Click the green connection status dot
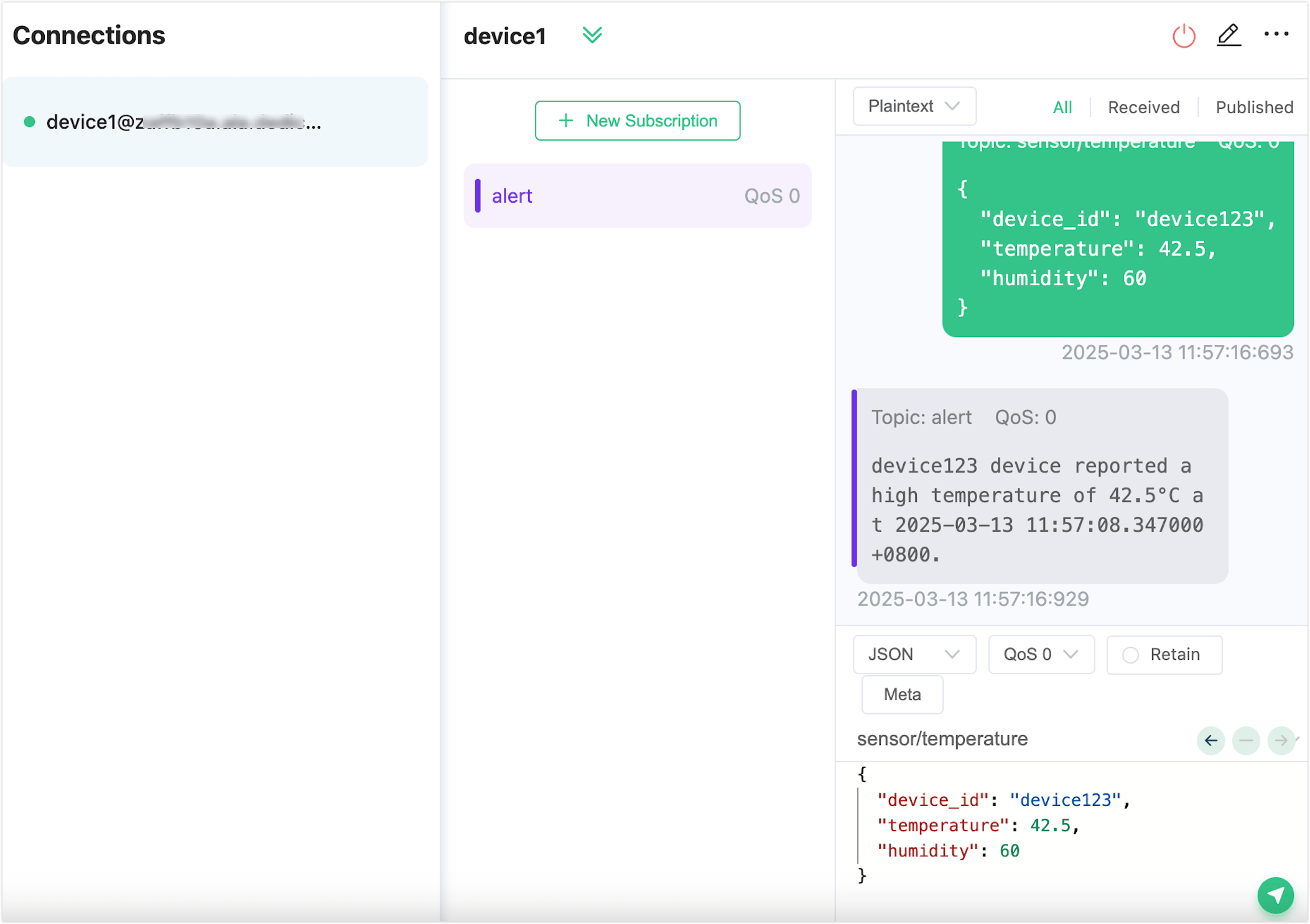Screen dimensions: 1310x924 click(29, 122)
